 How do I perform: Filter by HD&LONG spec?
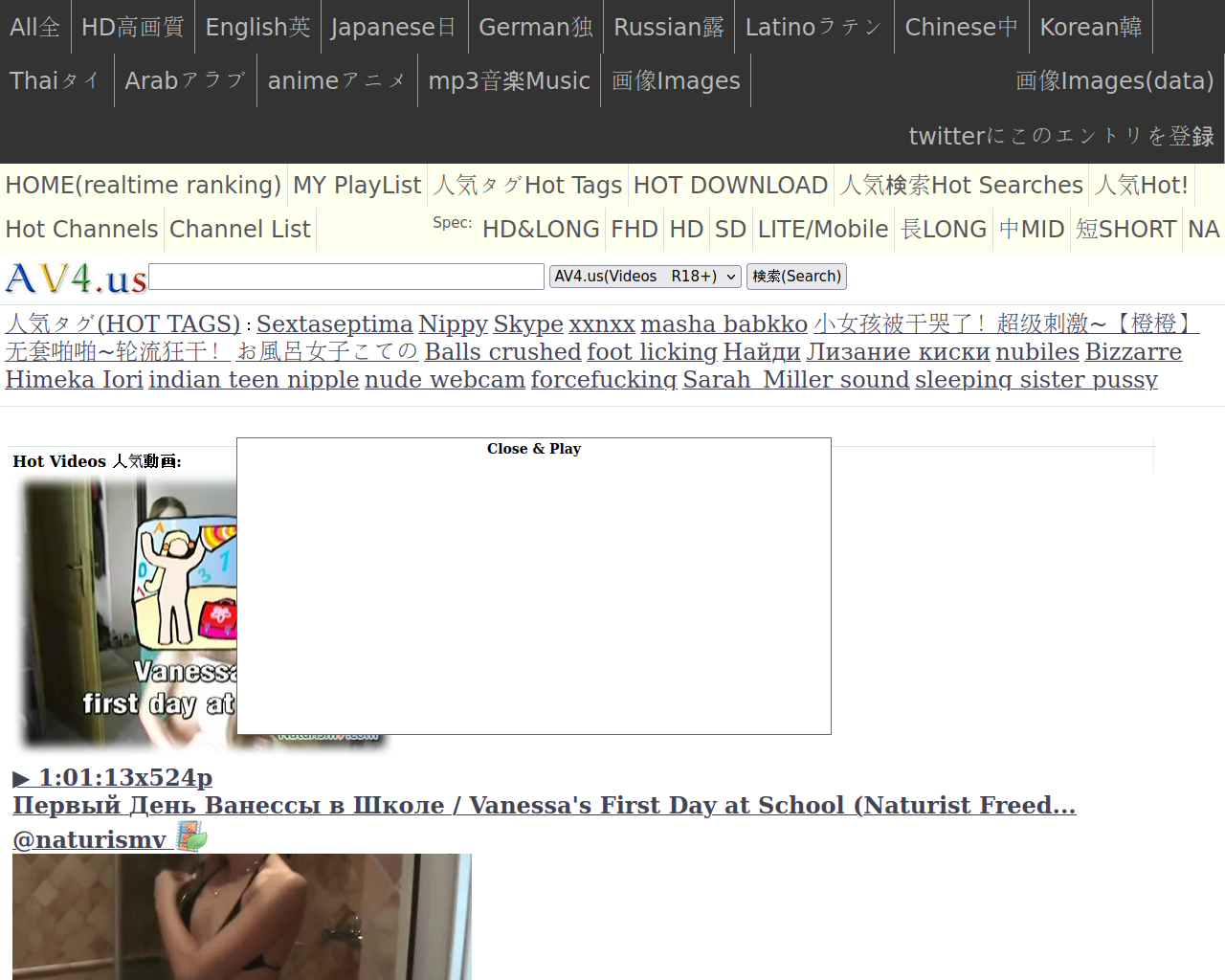point(541,229)
